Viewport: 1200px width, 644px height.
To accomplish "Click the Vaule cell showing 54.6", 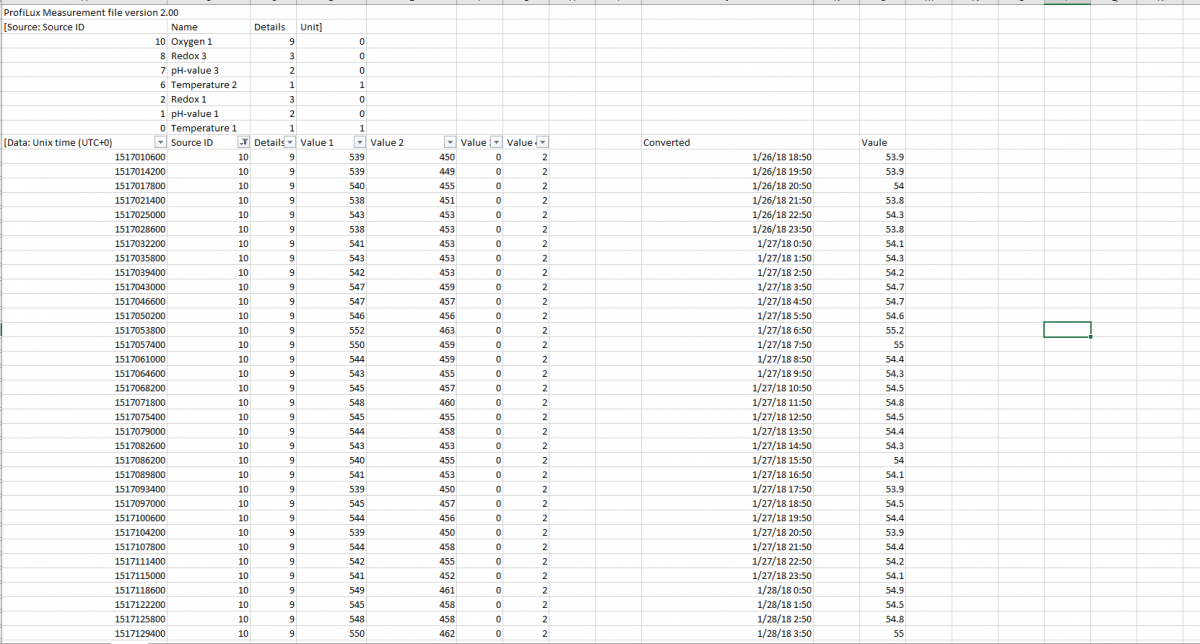I will click(882, 316).
